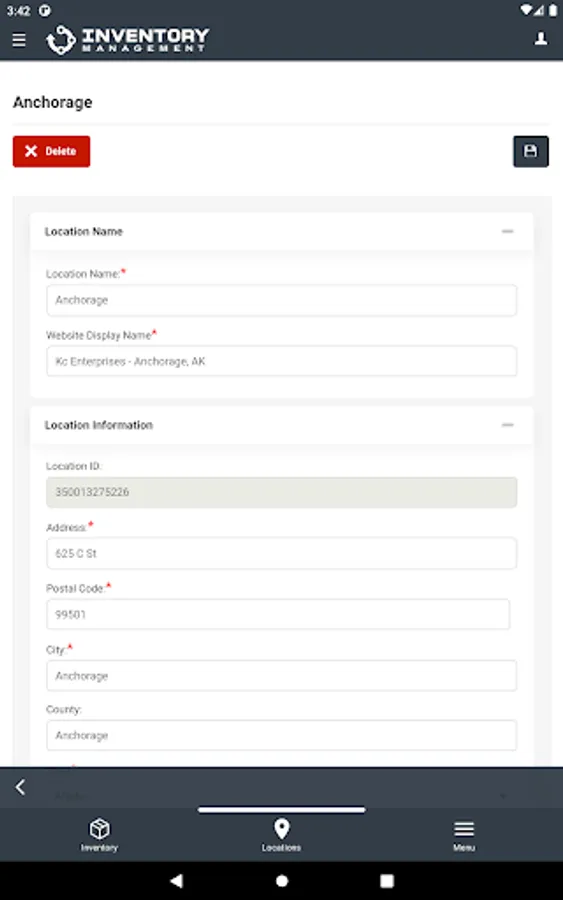Open the hamburger menu in header
563x900 pixels.
click(19, 40)
